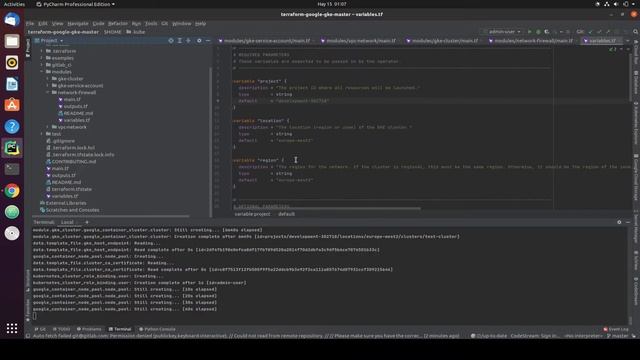The image size is (640, 360).
Task: Expand the gke-cluster folder
Action: (x=48, y=79)
